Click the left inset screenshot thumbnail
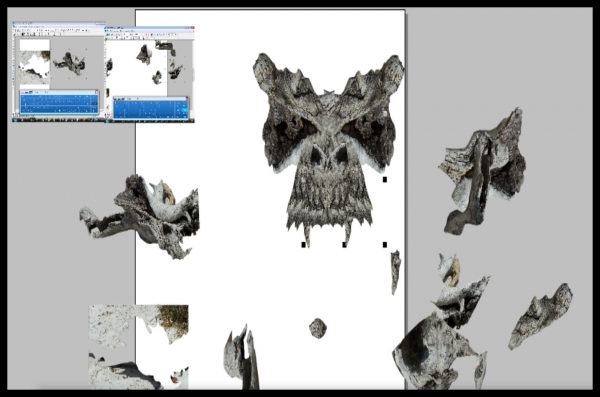 point(59,72)
